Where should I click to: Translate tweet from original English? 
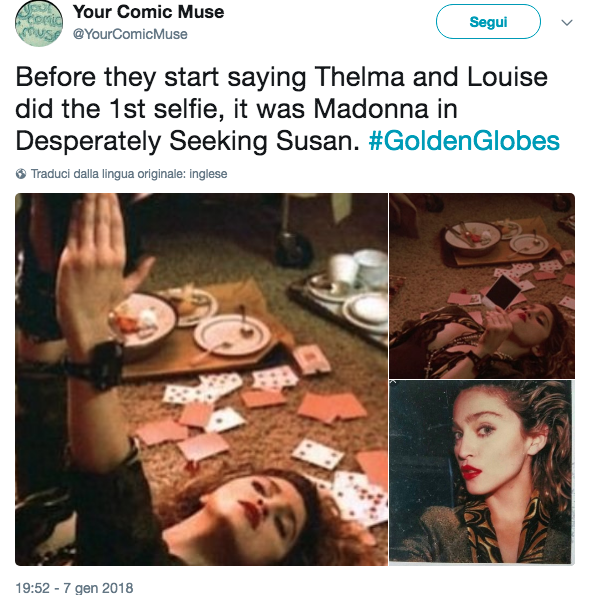pos(129,174)
